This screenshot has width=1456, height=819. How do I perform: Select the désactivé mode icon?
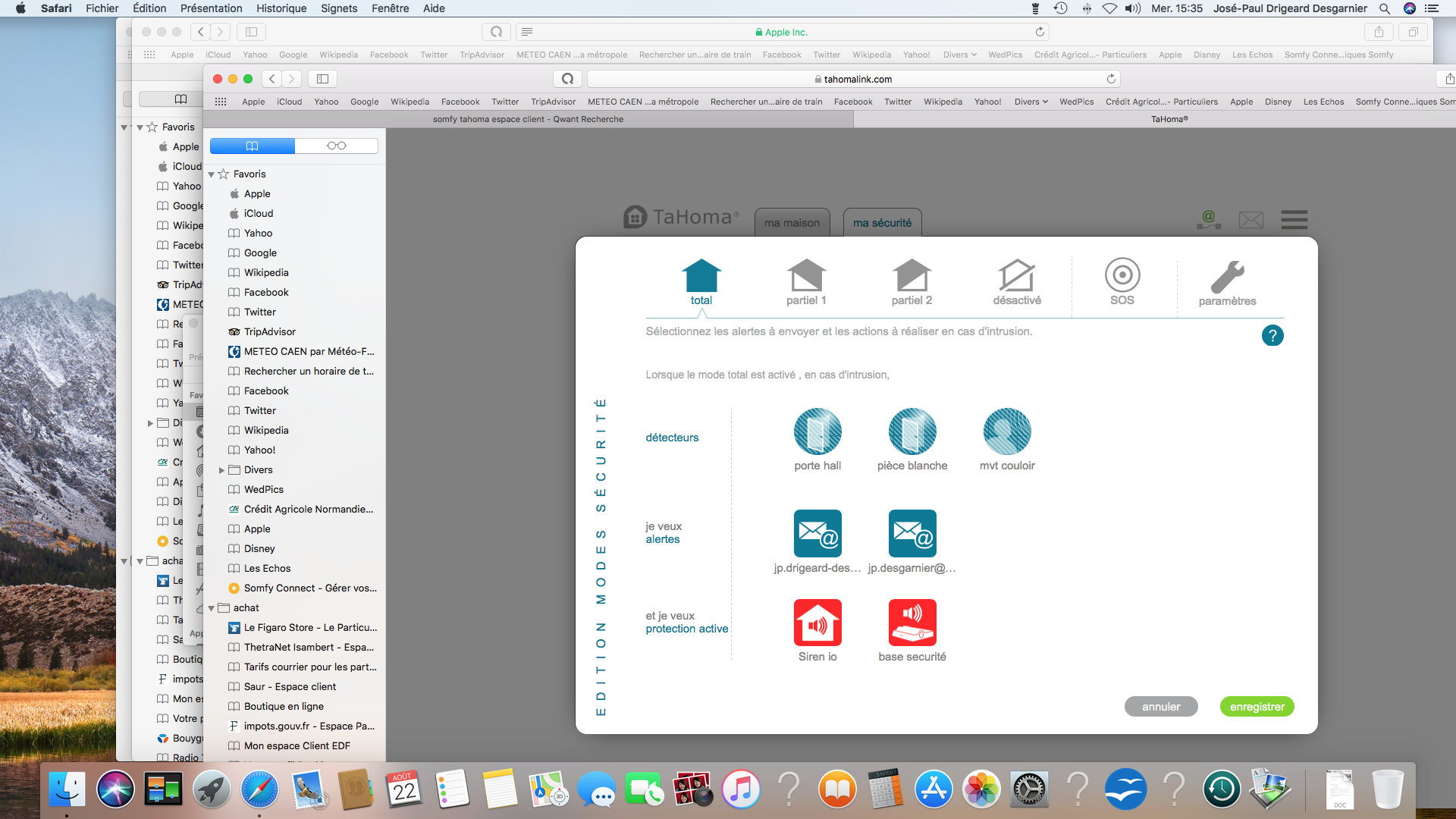(1016, 277)
